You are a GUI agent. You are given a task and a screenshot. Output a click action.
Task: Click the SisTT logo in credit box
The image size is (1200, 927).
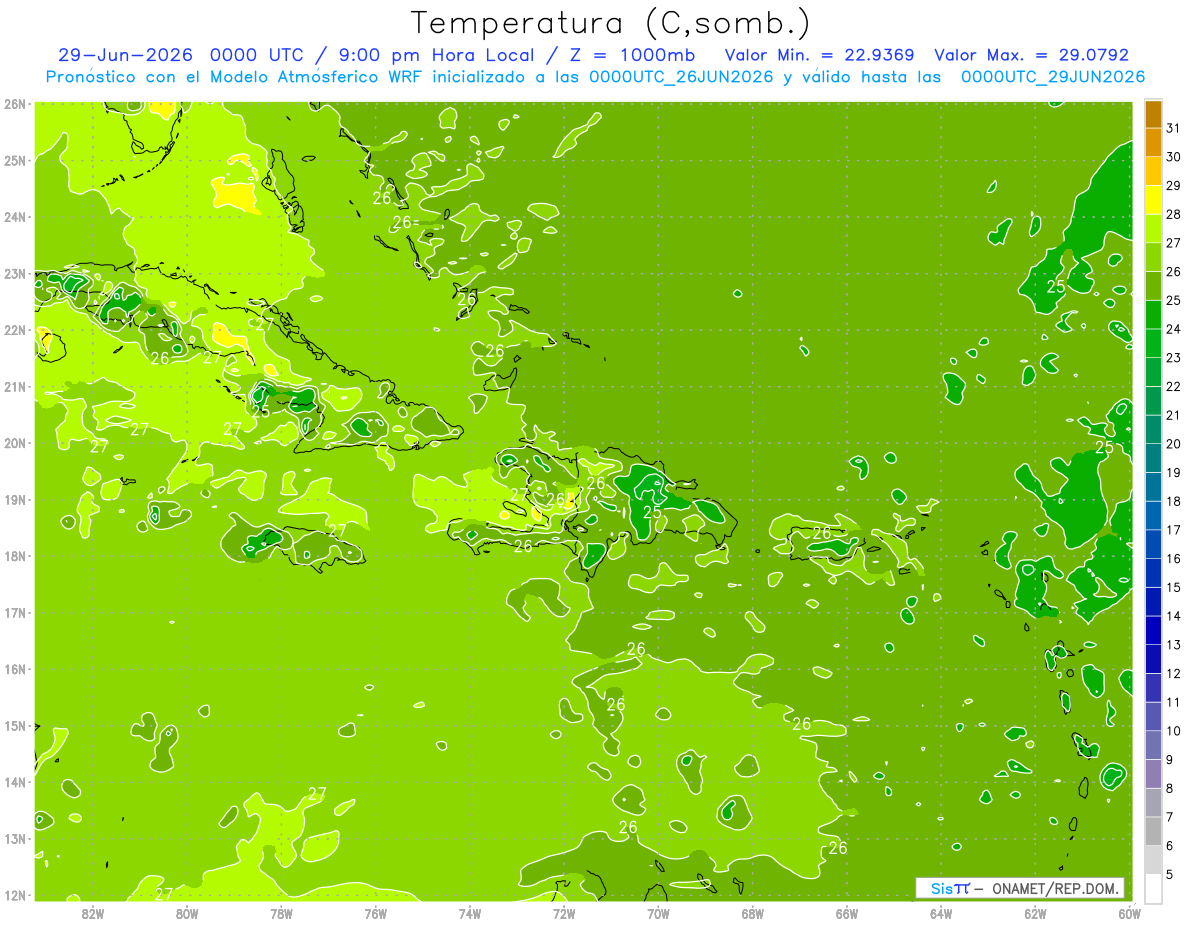click(x=950, y=888)
